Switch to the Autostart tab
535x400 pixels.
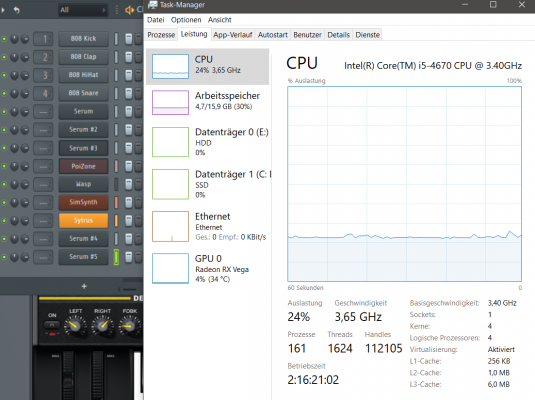[273, 35]
